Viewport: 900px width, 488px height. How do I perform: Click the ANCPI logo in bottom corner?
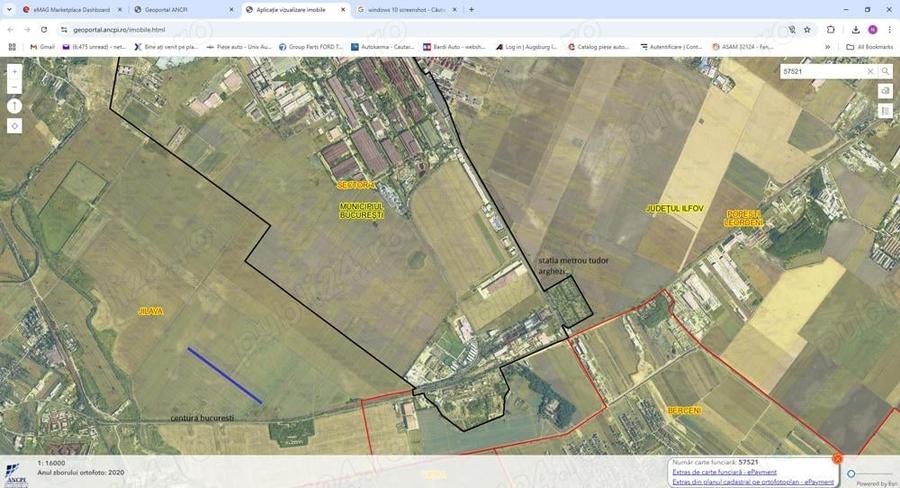(15, 474)
